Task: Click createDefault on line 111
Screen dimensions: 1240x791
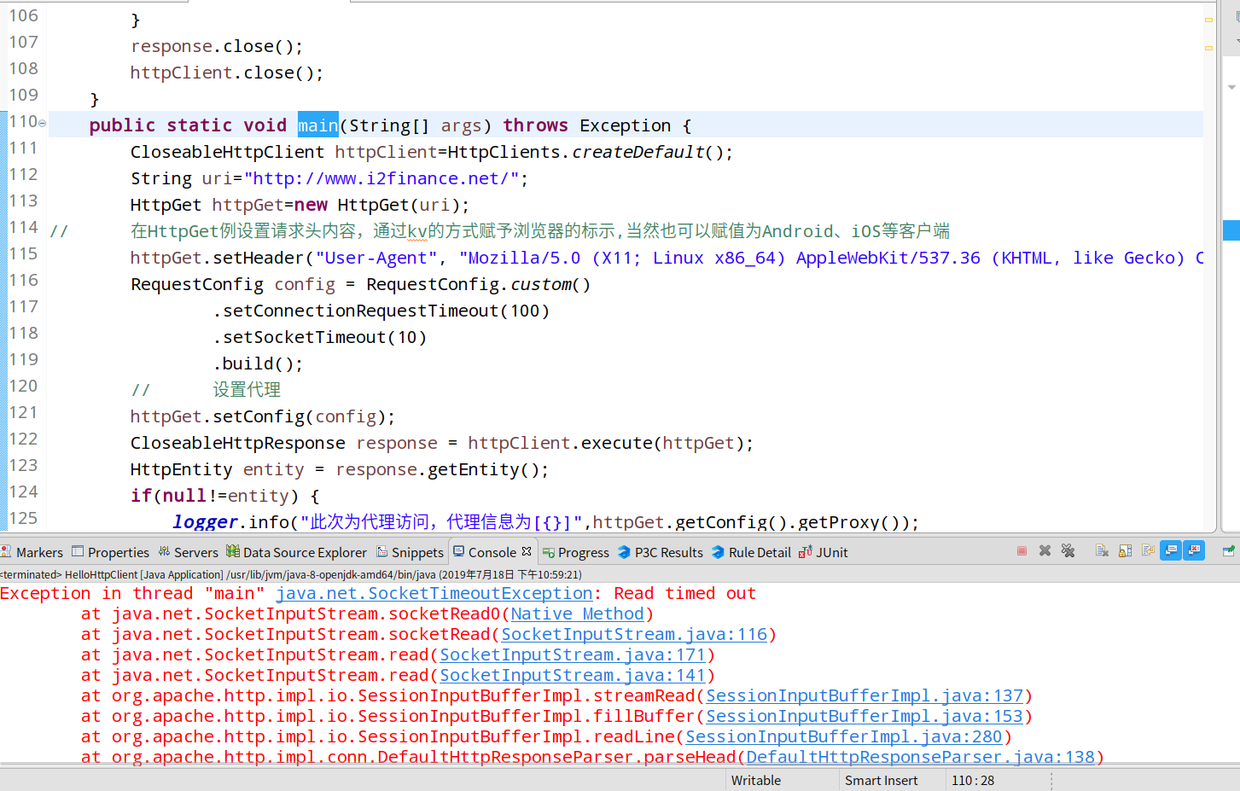Action: (638, 152)
